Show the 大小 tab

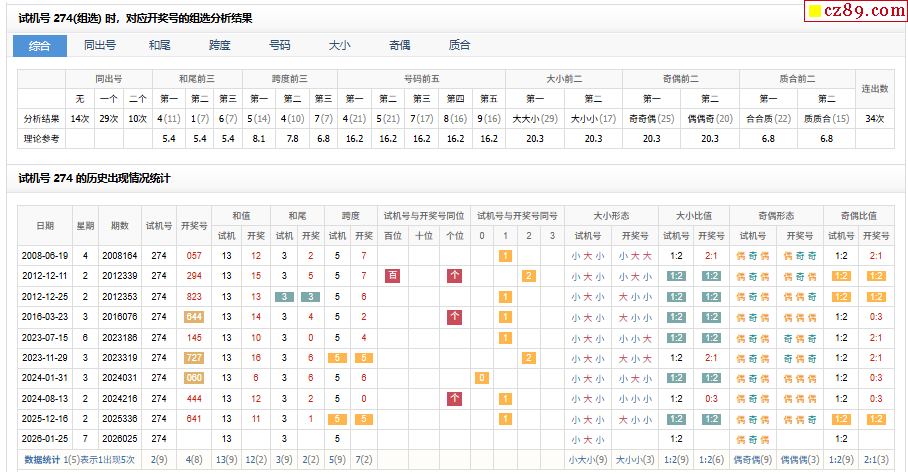(x=340, y=46)
